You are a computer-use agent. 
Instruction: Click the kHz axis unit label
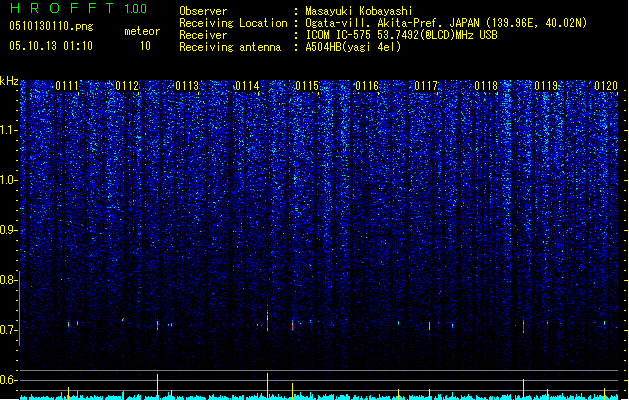coord(9,81)
